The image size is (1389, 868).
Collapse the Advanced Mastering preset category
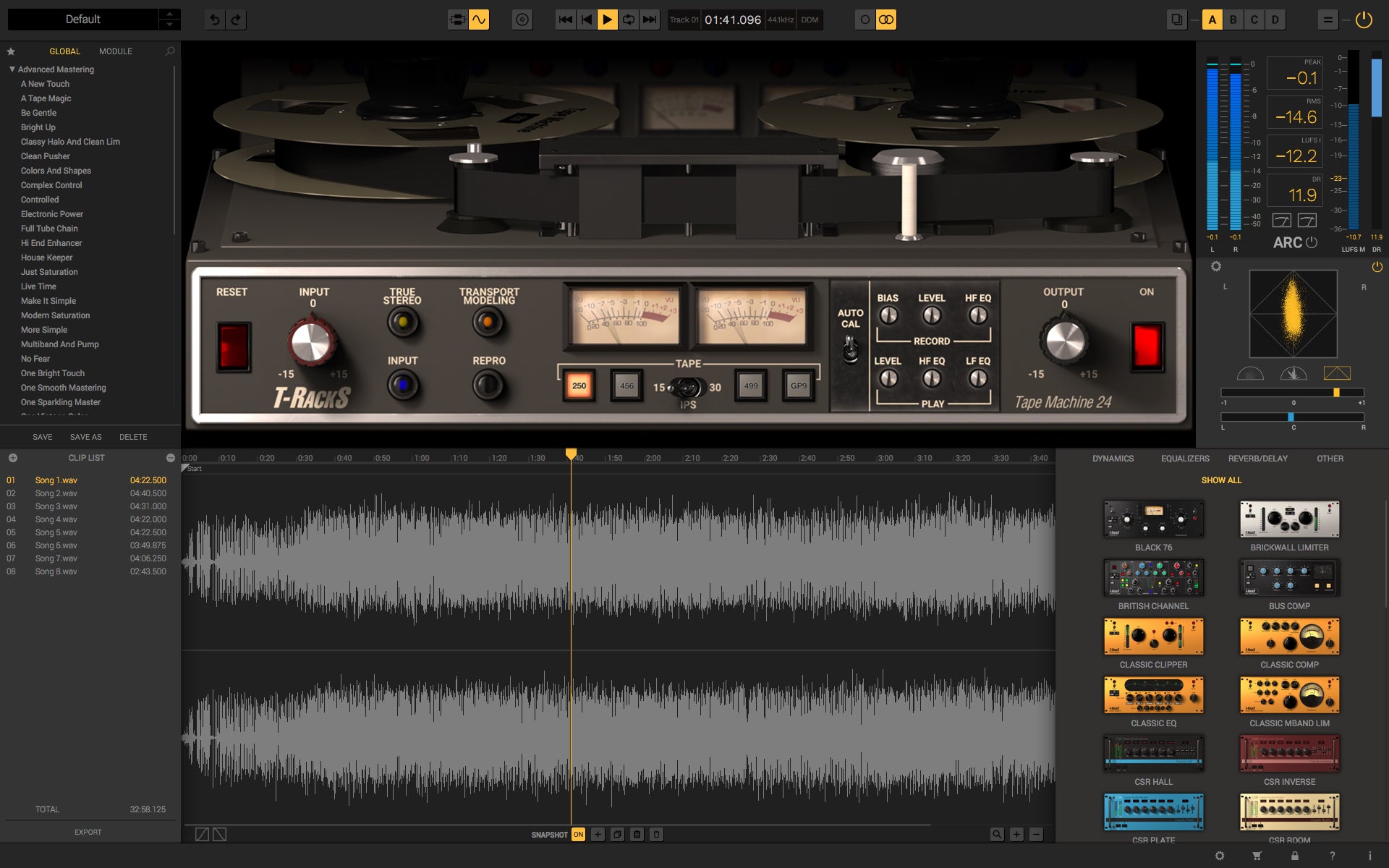(11, 69)
